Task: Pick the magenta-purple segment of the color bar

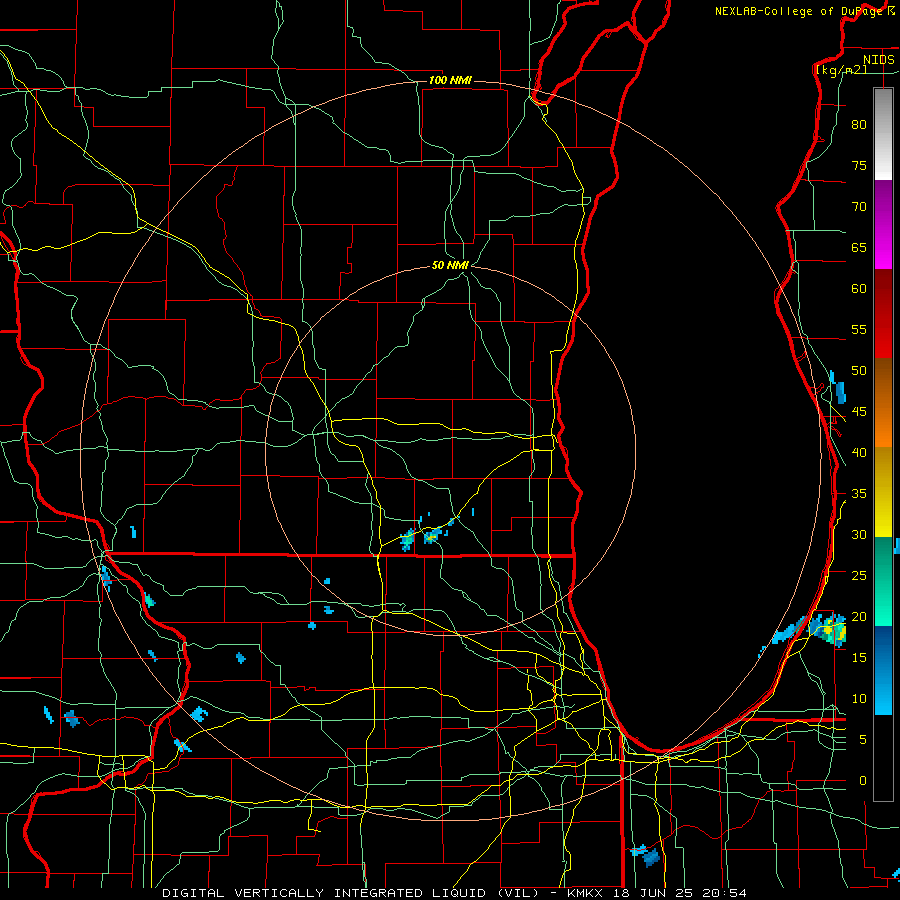Action: coord(883,225)
